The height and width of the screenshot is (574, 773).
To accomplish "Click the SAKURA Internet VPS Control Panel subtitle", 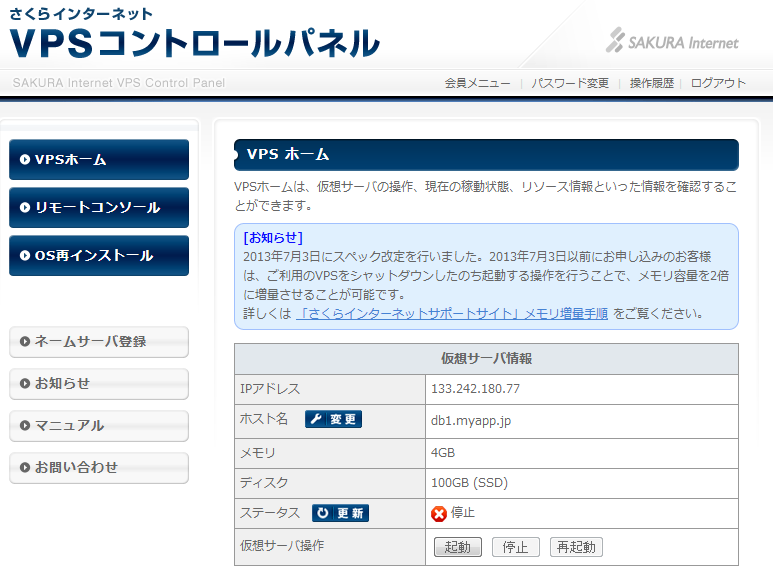I will coord(118,83).
